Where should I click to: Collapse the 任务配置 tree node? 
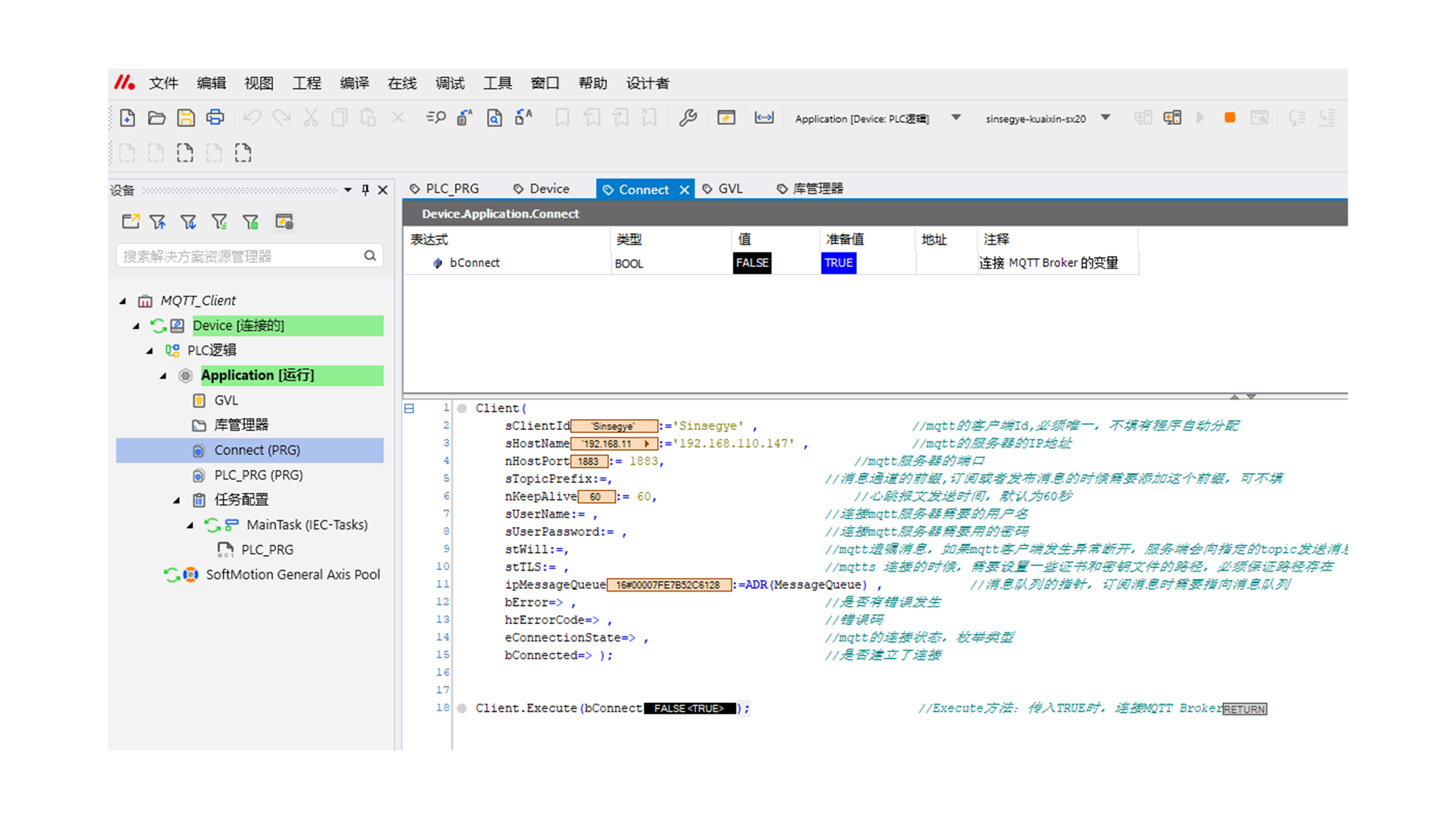coord(177,500)
